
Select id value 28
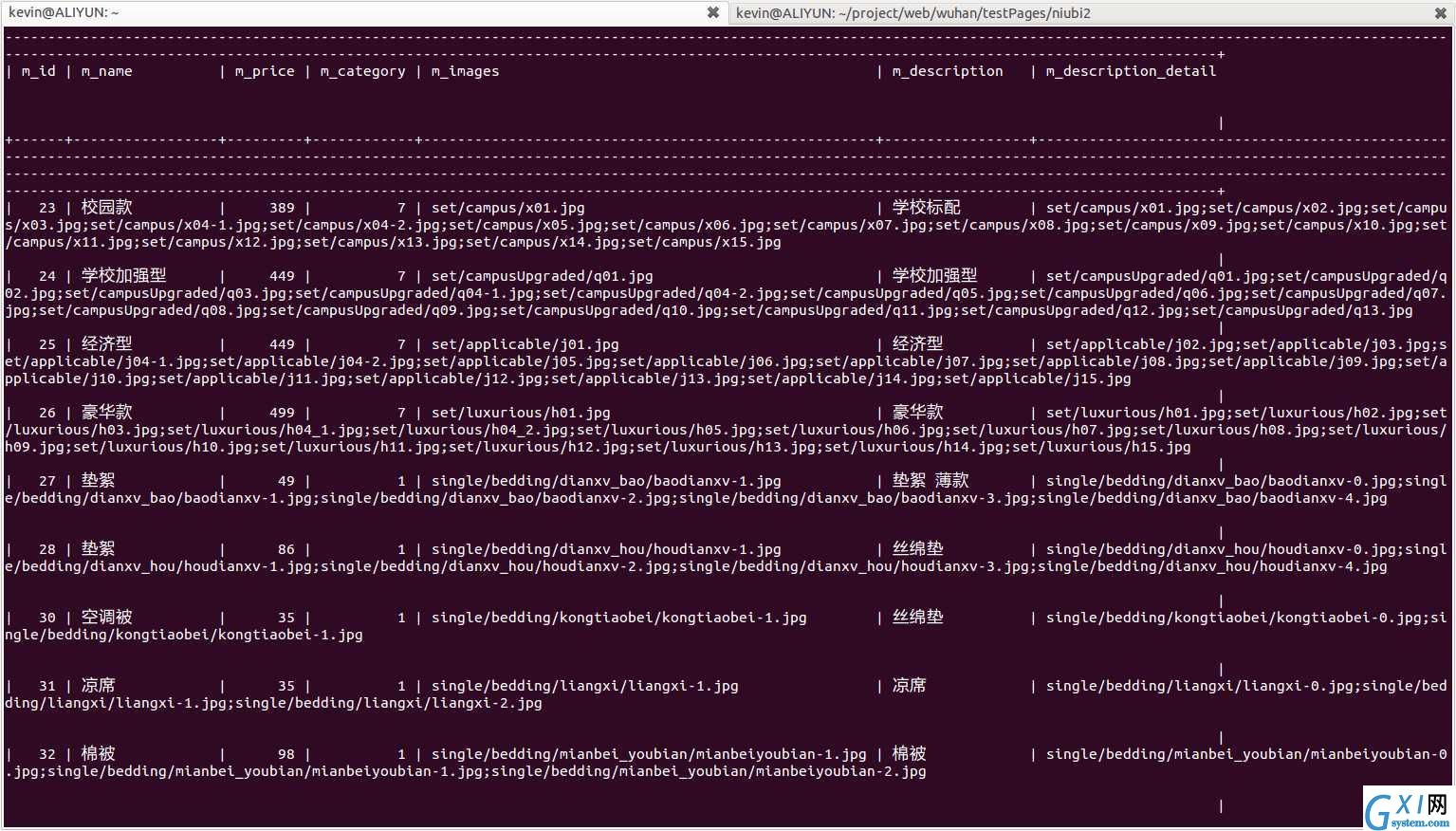pyautogui.click(x=47, y=549)
